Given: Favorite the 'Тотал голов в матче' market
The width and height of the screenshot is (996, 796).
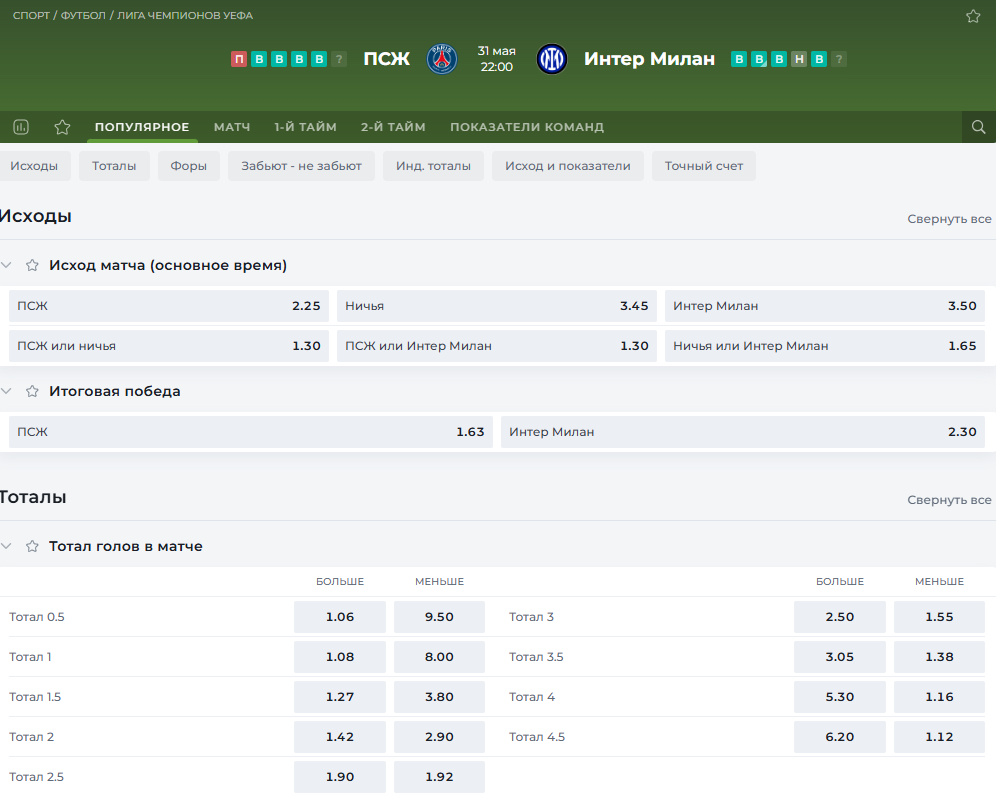Looking at the screenshot, I should (32, 546).
